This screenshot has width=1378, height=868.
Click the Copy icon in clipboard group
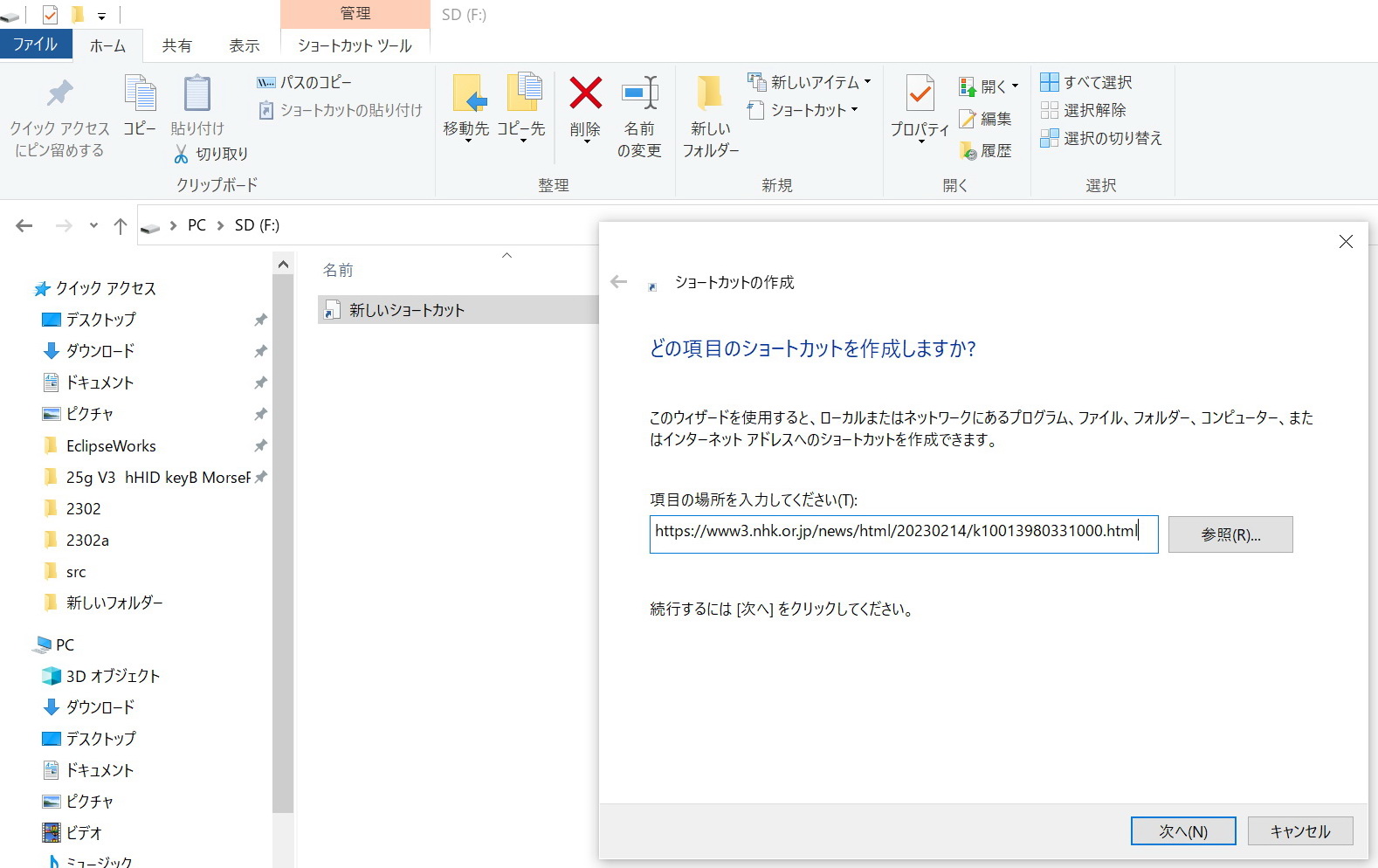point(140,94)
